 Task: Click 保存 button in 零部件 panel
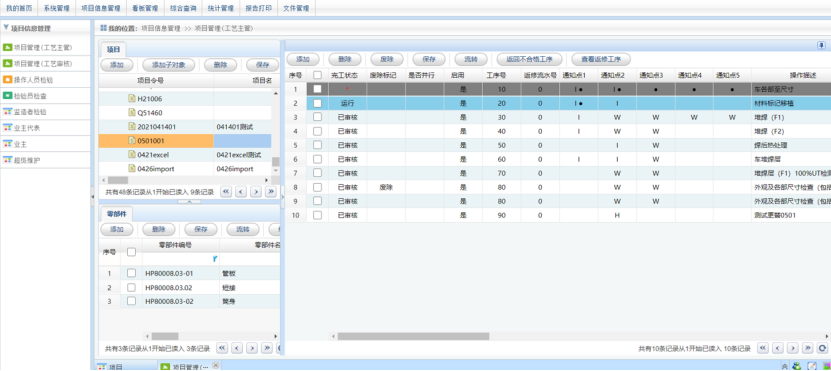pyautogui.click(x=201, y=229)
